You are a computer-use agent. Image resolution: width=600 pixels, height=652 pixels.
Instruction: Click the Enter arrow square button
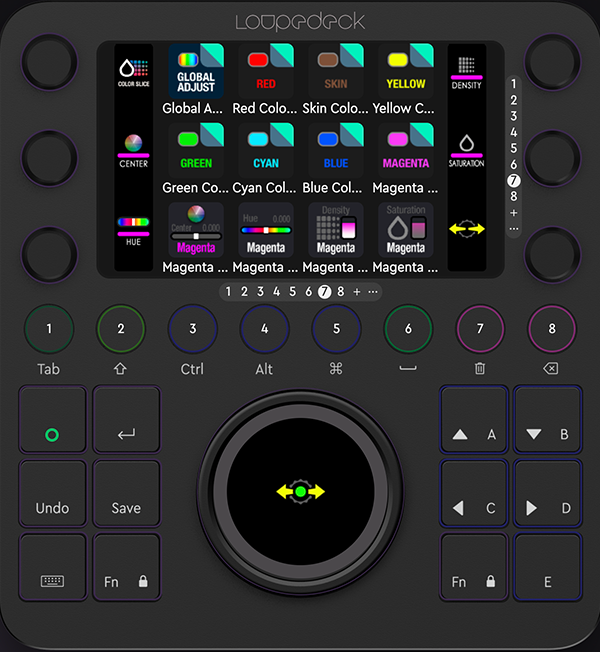tap(126, 420)
